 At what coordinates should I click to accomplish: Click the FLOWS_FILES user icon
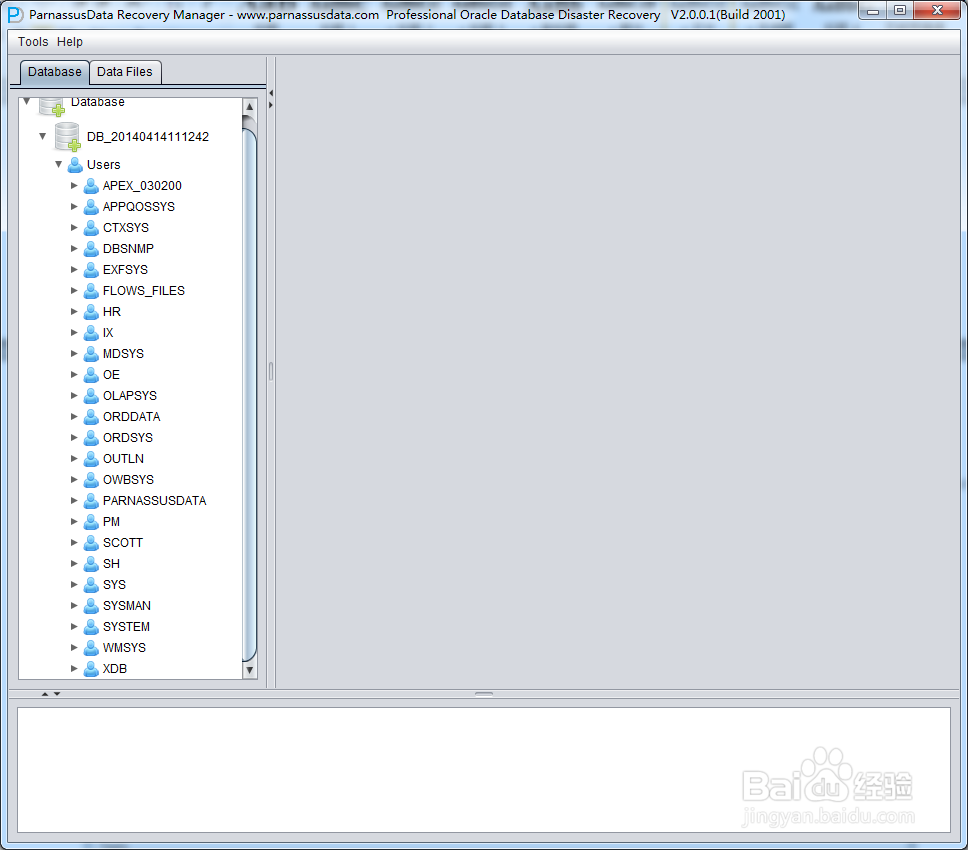(91, 291)
